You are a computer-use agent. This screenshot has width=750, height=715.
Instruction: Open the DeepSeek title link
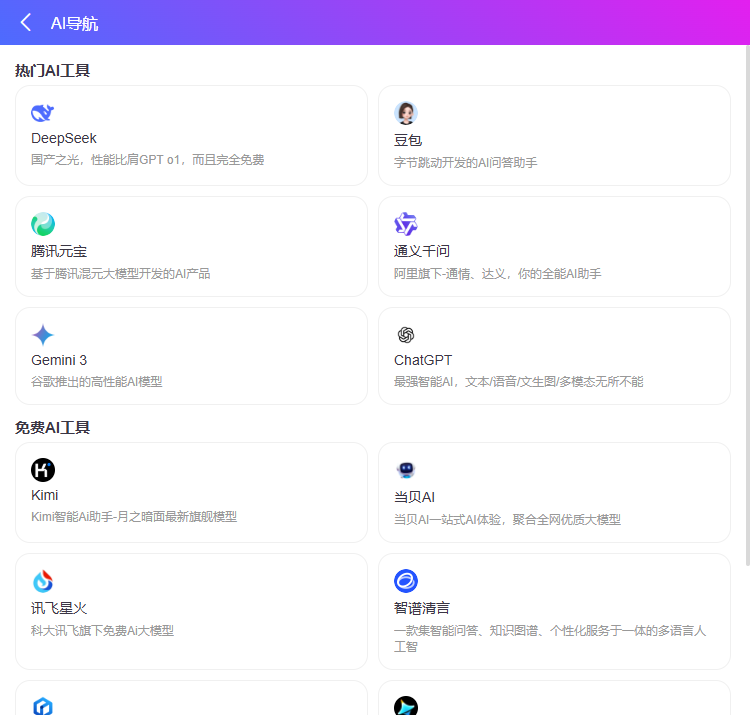[64, 138]
